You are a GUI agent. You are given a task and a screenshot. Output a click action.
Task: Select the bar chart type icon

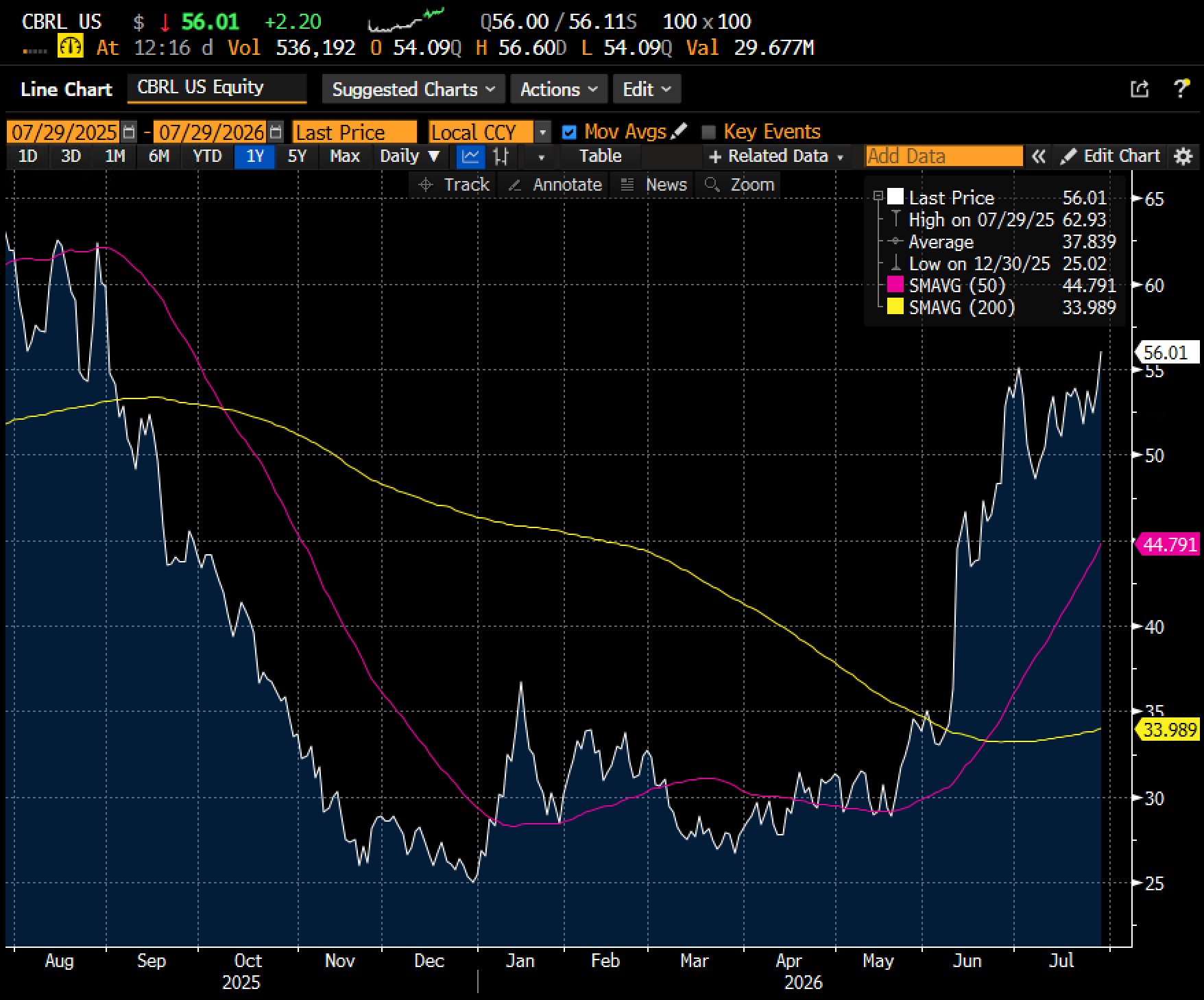click(x=501, y=156)
